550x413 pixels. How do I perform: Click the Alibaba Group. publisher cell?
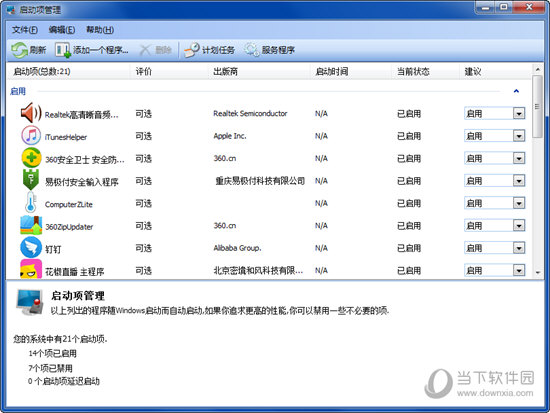point(237,248)
